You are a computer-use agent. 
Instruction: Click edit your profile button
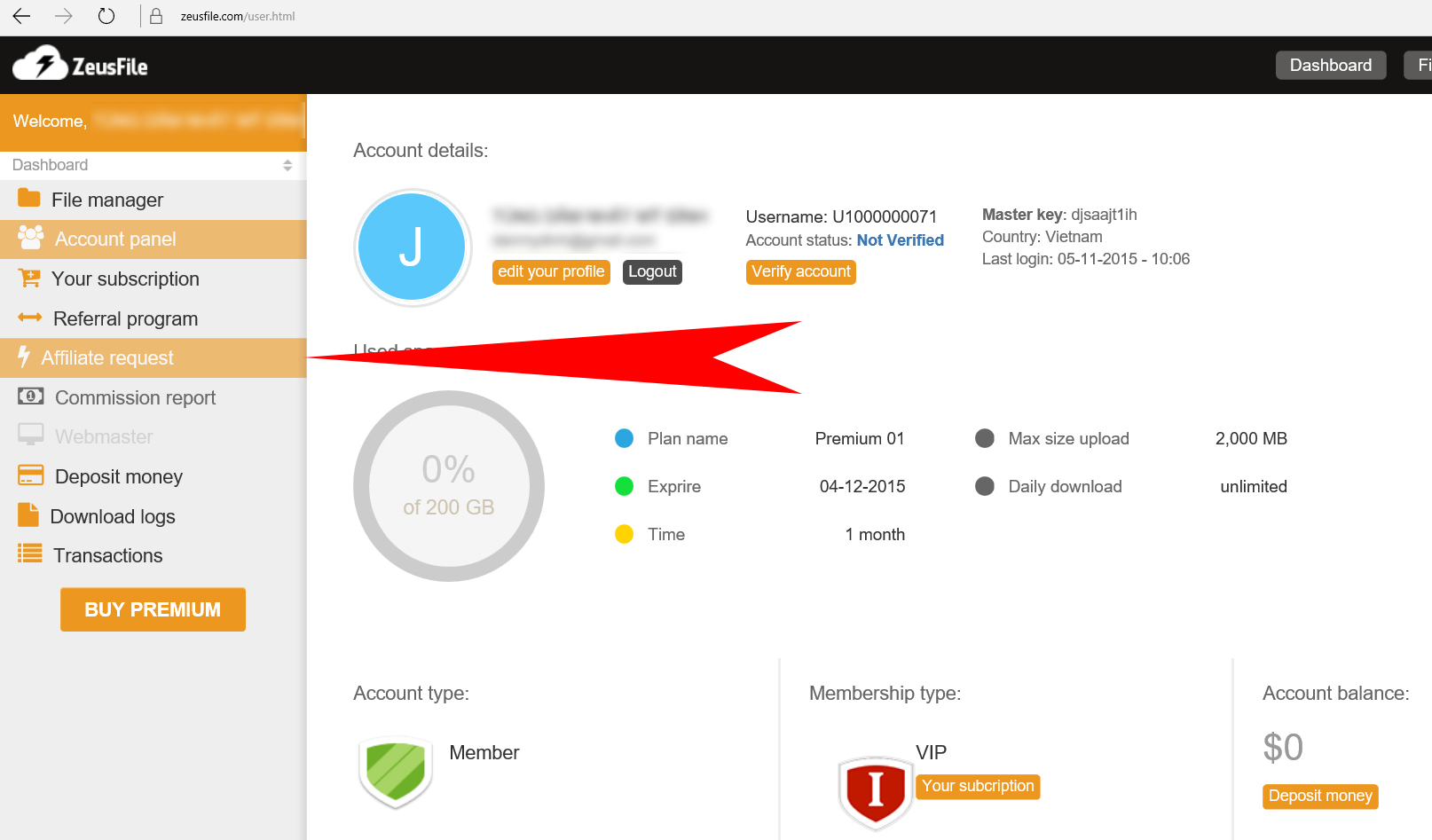[551, 271]
